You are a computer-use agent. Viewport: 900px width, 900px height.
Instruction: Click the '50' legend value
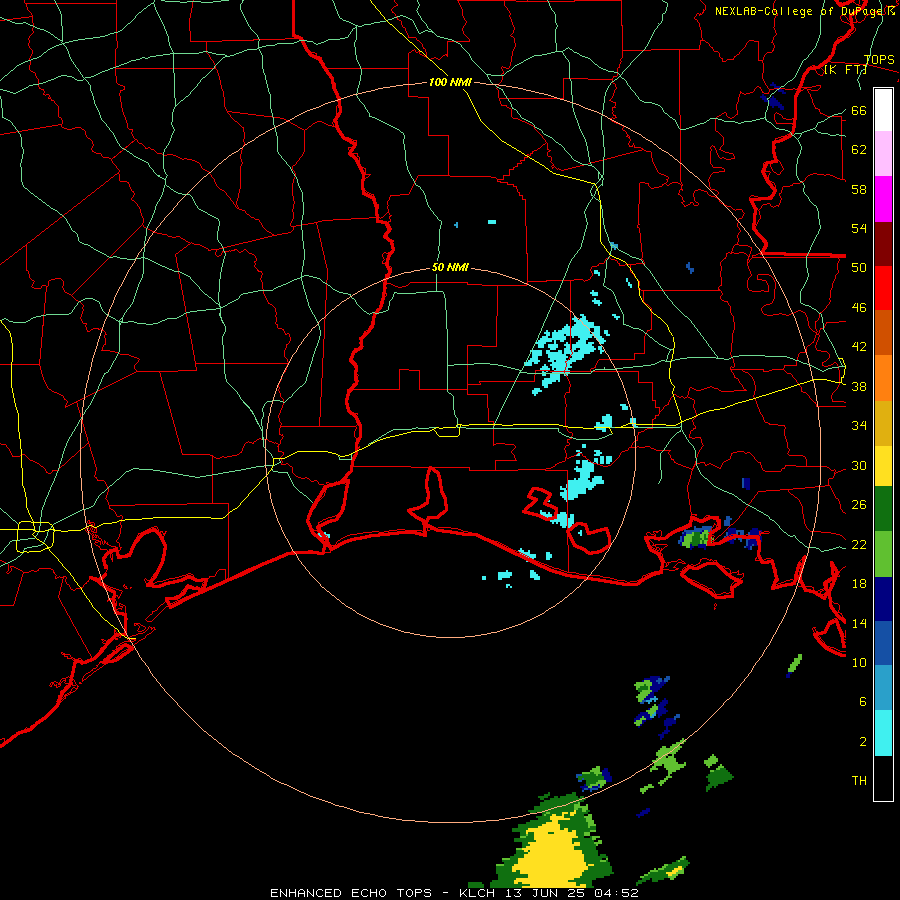tap(859, 267)
